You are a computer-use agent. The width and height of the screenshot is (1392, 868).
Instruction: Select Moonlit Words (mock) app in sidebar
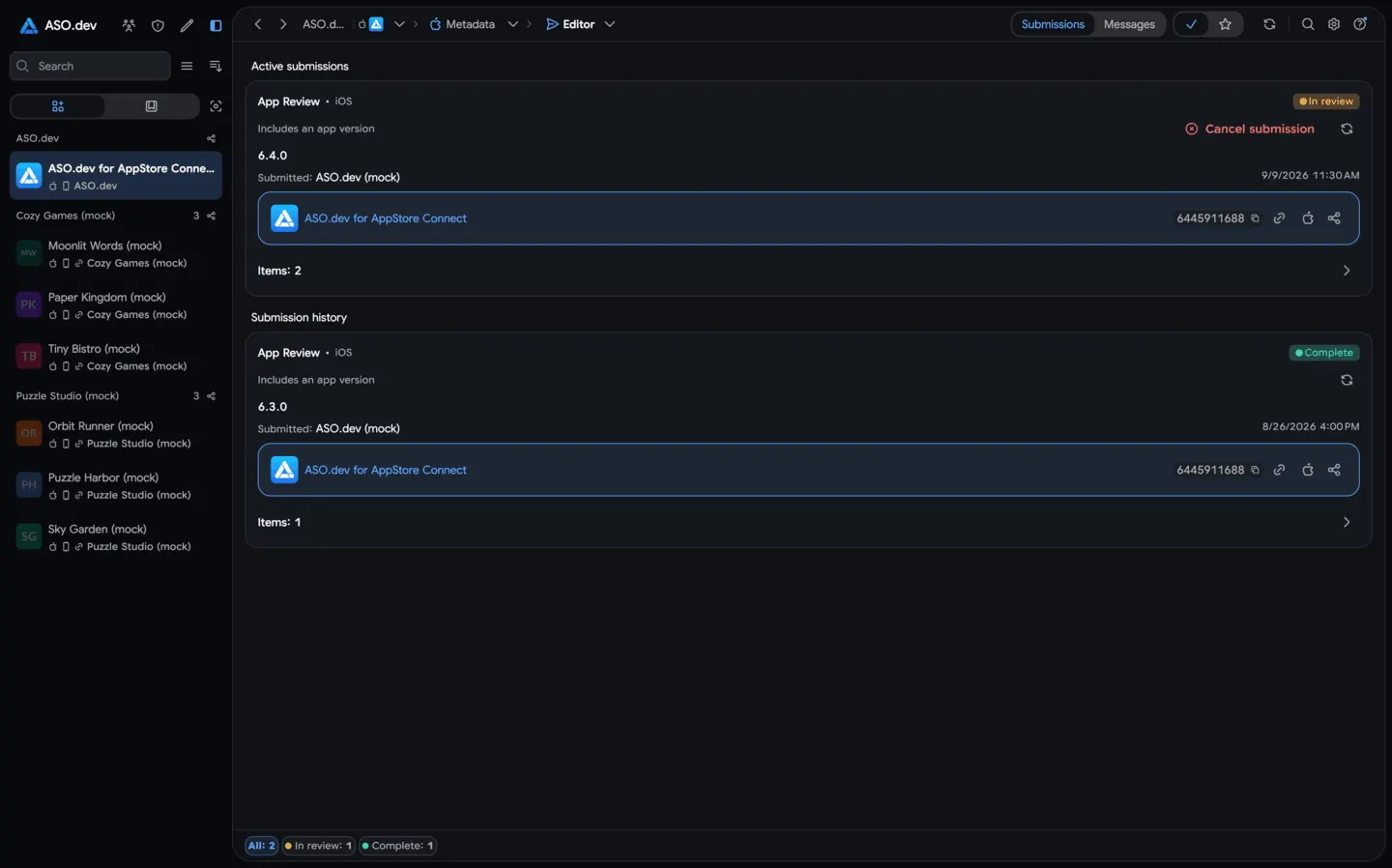(x=116, y=254)
